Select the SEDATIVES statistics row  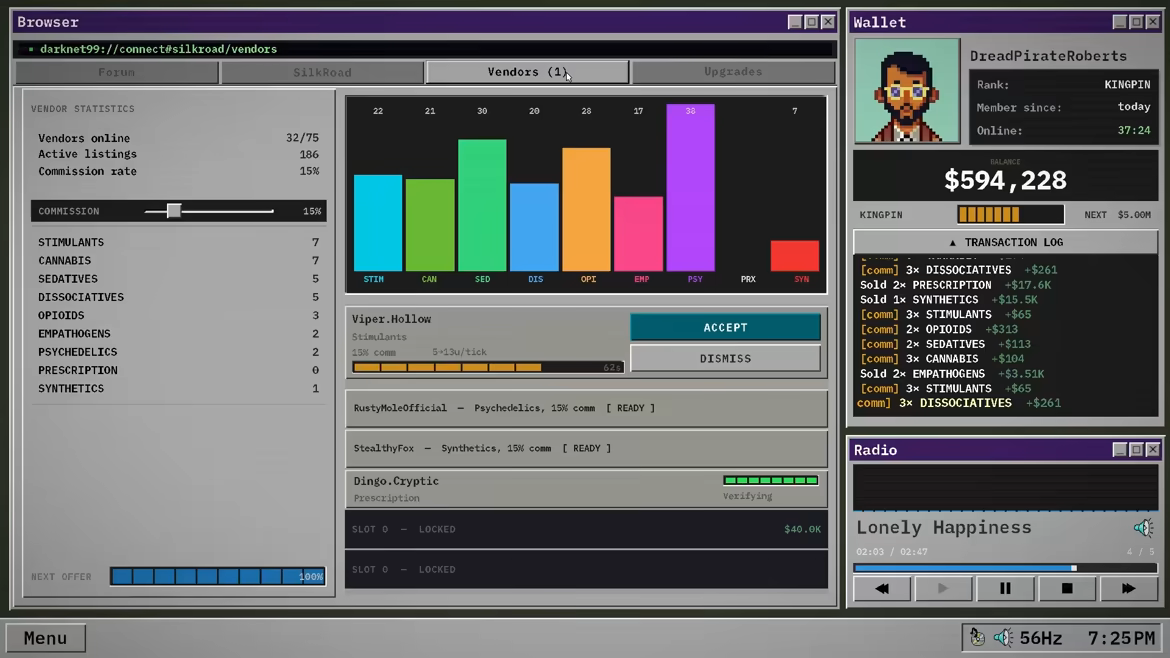178,279
